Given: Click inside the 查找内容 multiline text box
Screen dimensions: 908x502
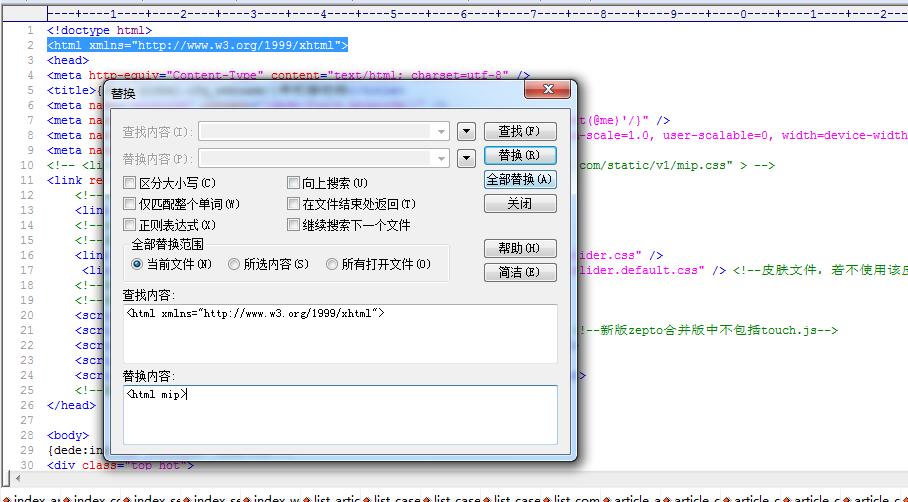Looking at the screenshot, I should pyautogui.click(x=340, y=335).
